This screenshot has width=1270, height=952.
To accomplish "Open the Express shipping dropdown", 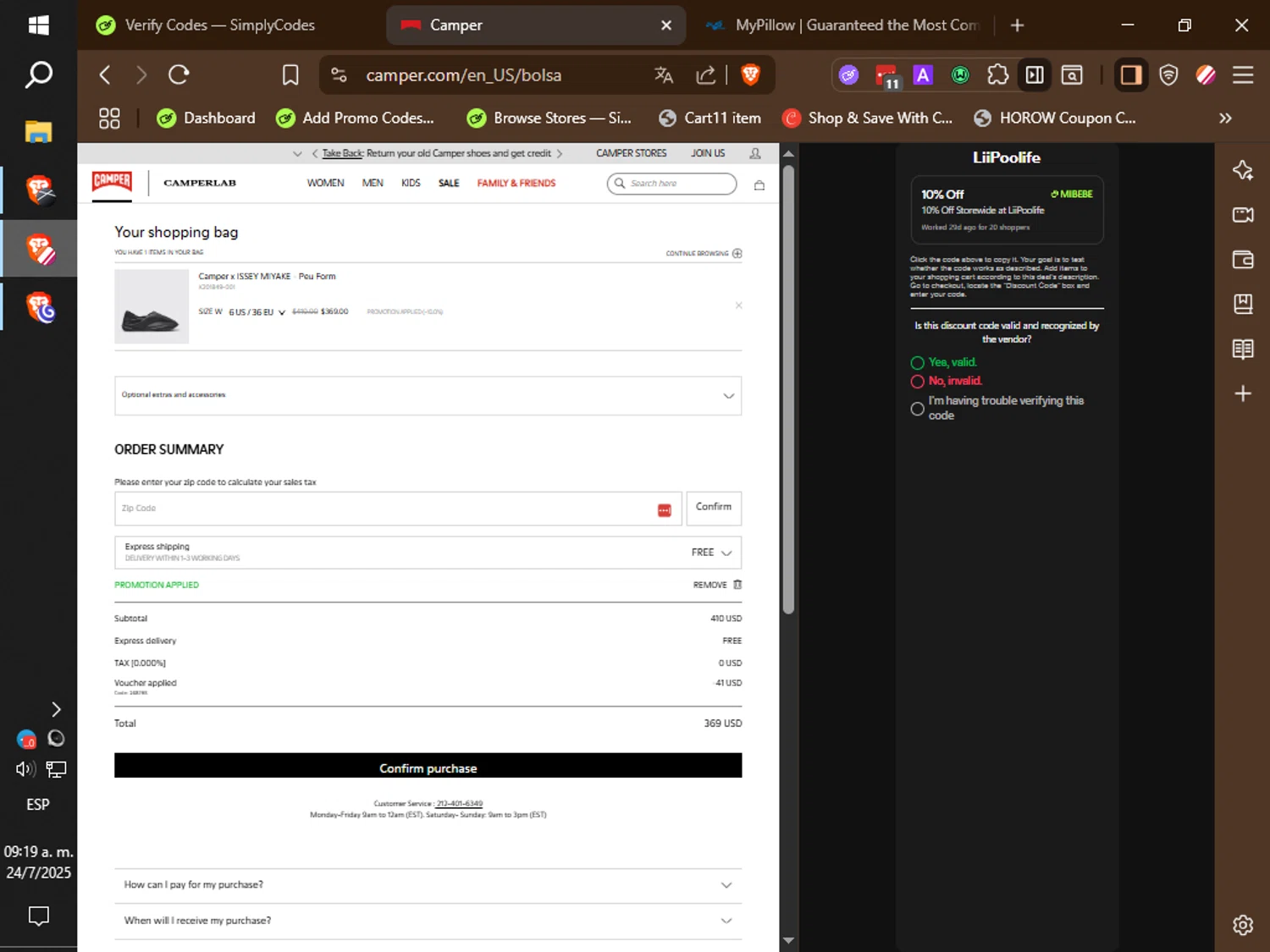I will [x=428, y=552].
